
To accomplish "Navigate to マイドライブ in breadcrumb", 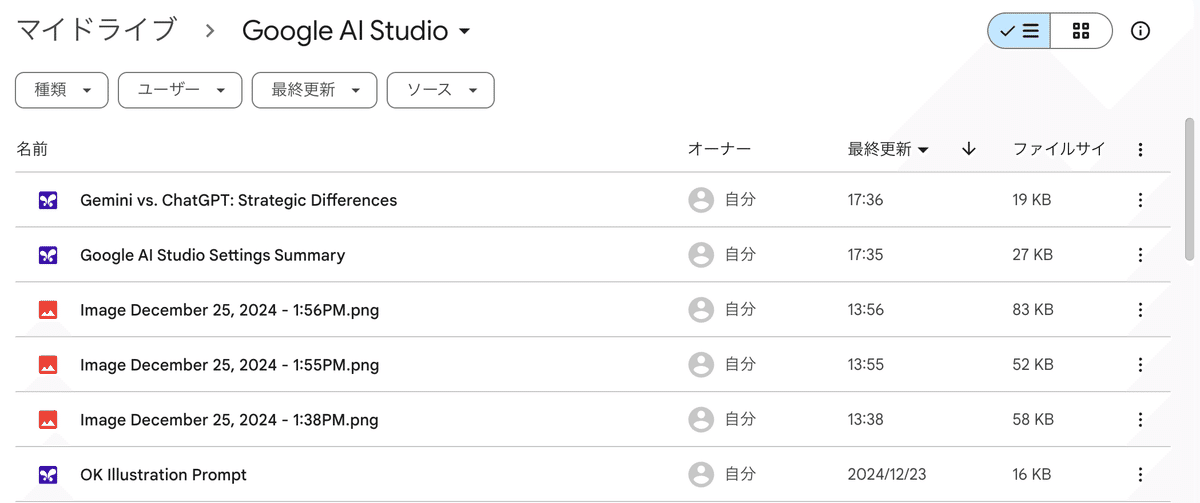I will click(96, 31).
